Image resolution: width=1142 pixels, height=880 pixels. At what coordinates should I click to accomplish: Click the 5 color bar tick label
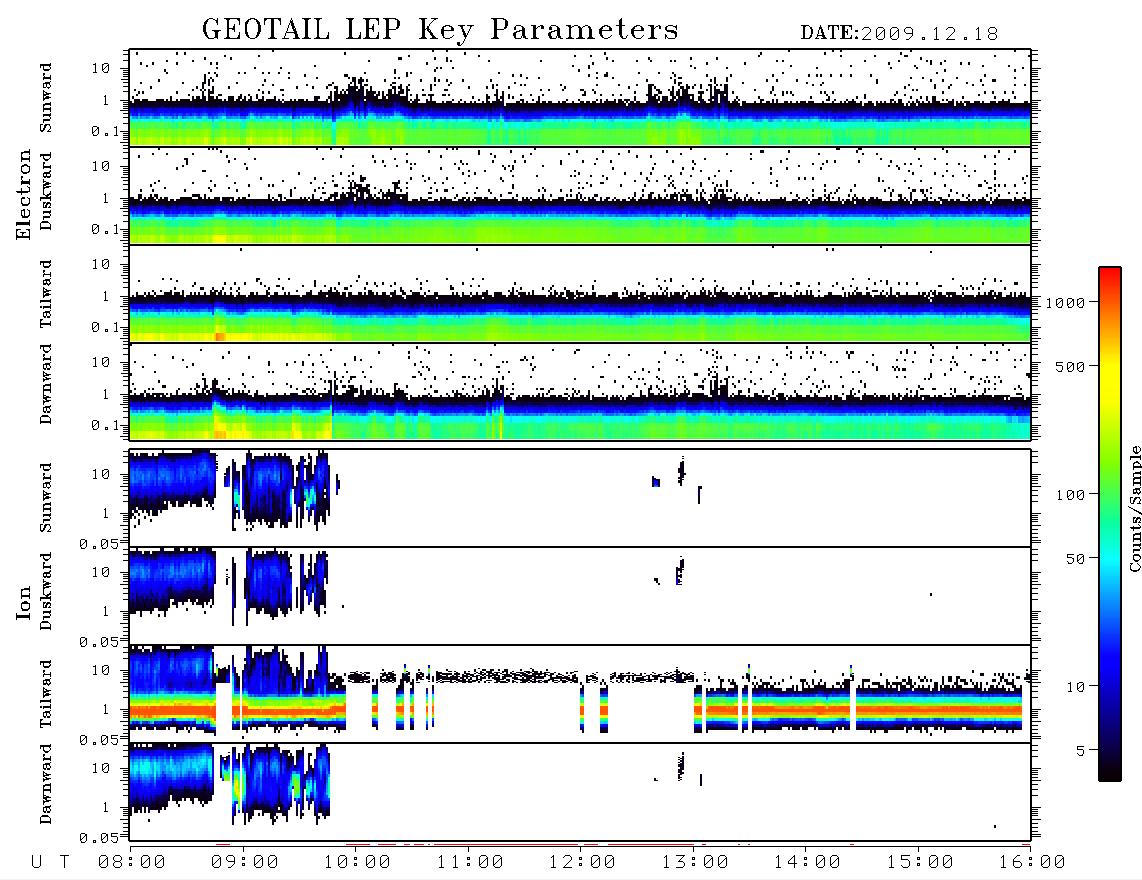1081,750
